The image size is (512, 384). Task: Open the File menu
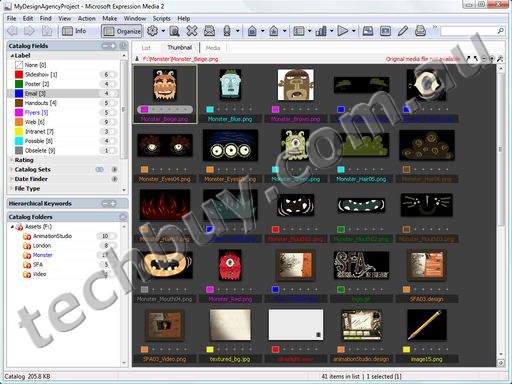pos(11,18)
